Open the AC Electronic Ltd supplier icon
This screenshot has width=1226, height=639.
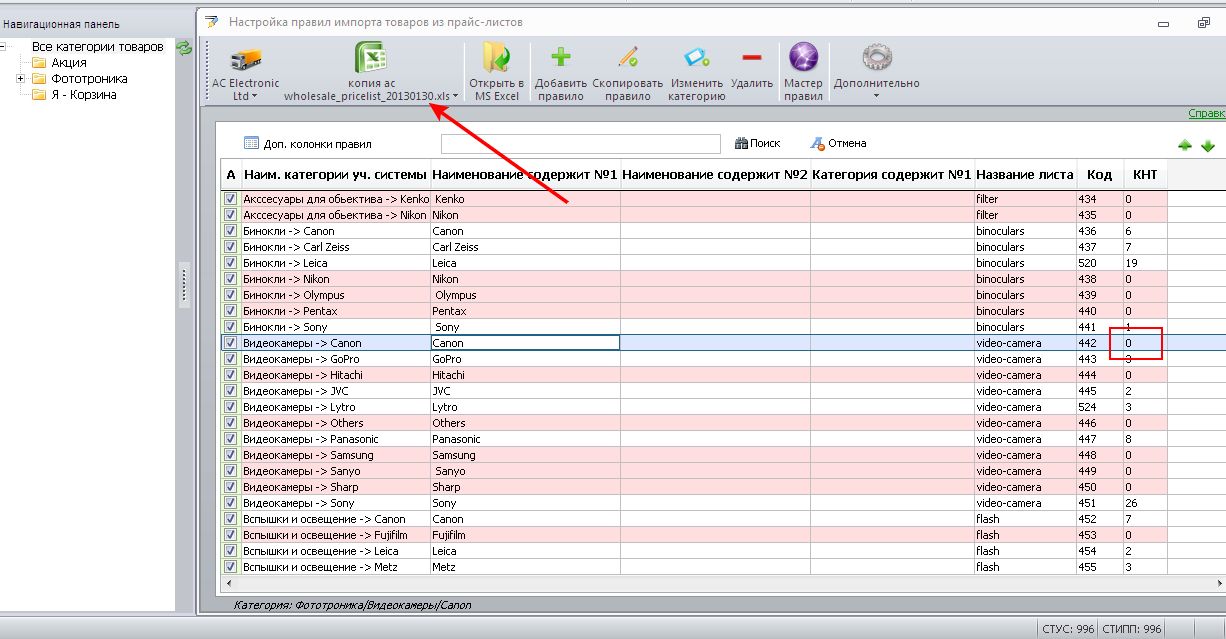246,60
